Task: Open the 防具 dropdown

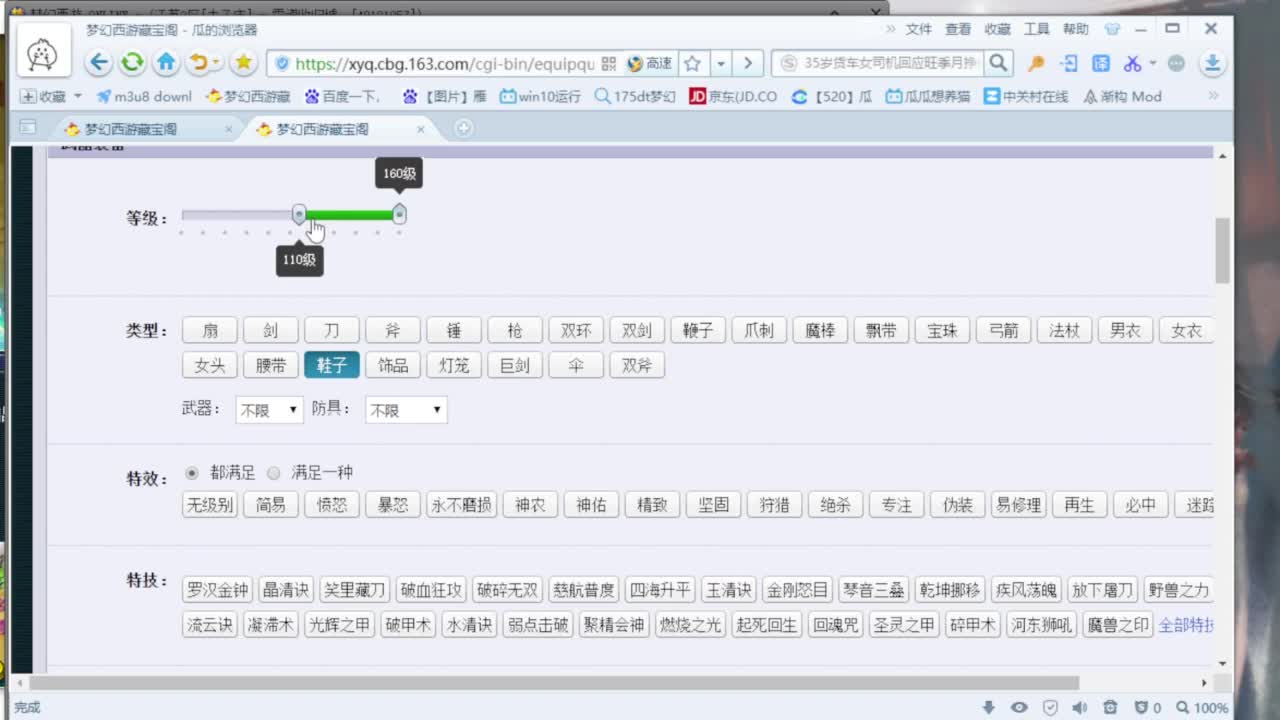Action: pos(406,410)
